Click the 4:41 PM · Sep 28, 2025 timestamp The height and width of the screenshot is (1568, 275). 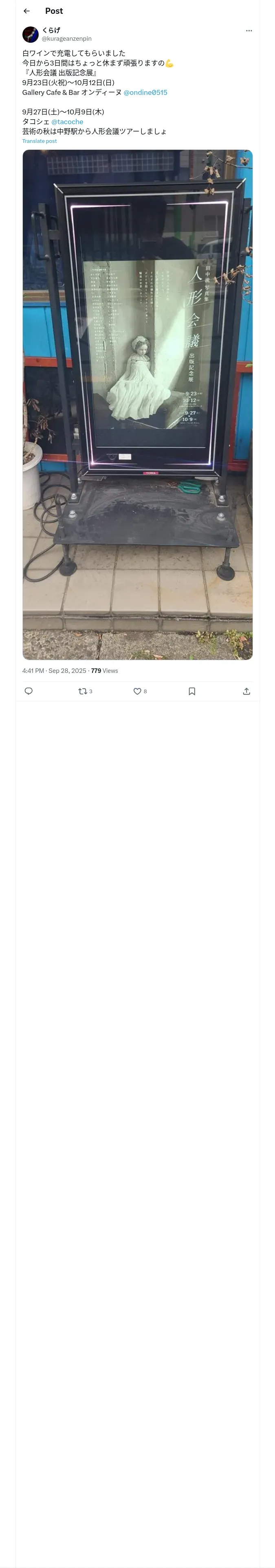pyautogui.click(x=54, y=671)
